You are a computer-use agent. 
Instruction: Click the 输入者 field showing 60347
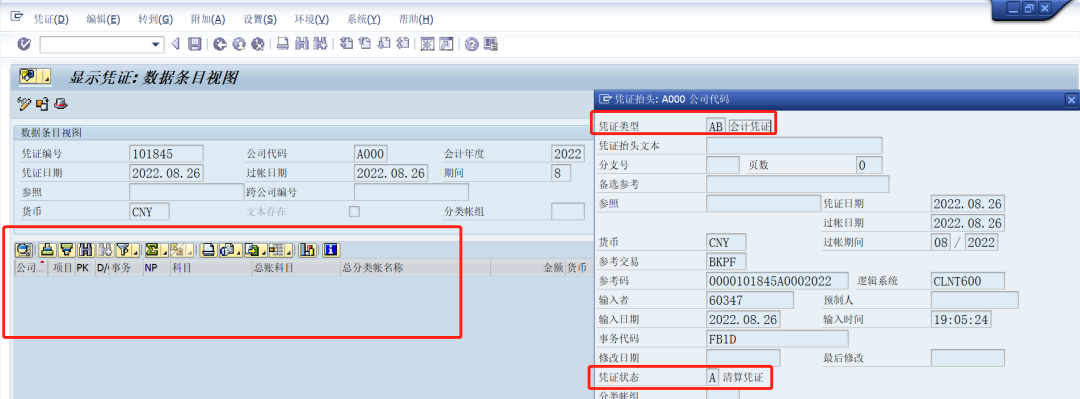[750, 300]
